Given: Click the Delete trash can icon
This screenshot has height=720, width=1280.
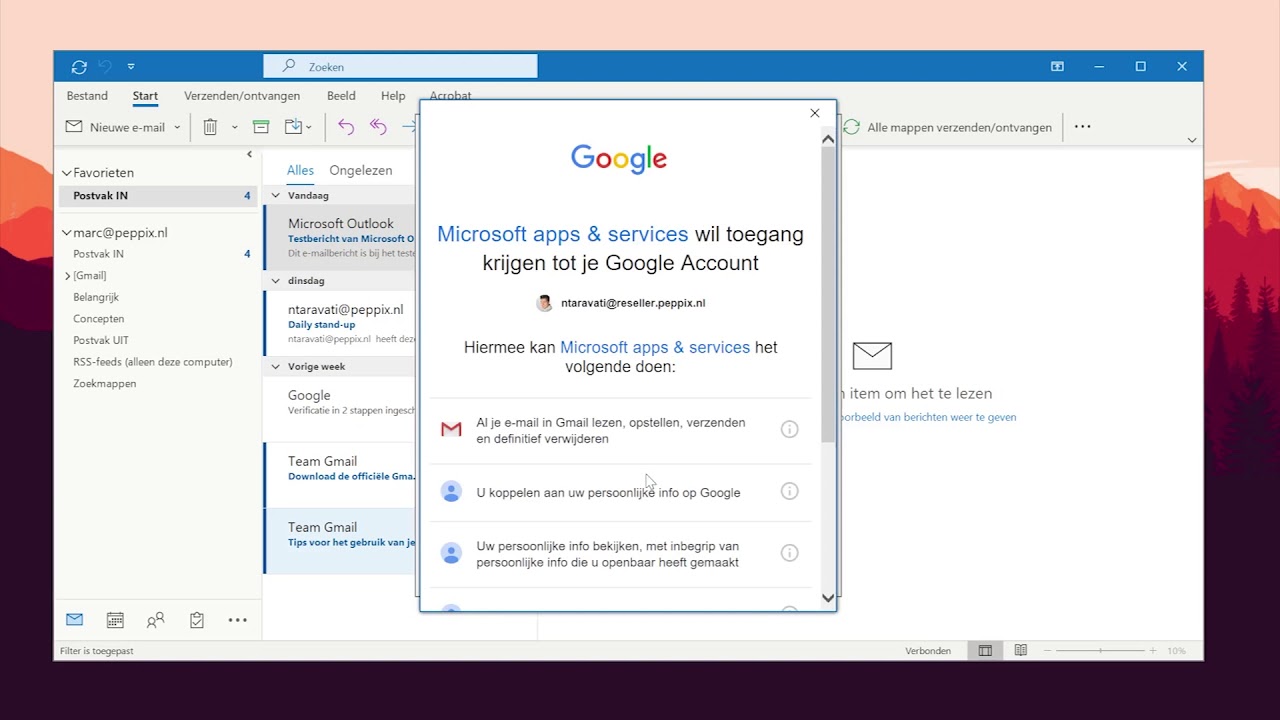Looking at the screenshot, I should 210,127.
